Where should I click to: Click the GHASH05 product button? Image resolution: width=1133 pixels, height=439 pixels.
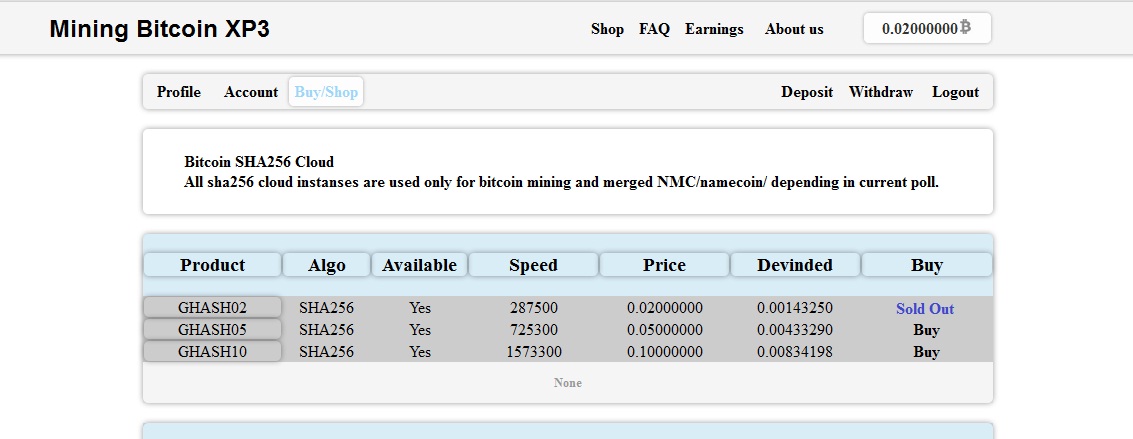(x=212, y=330)
